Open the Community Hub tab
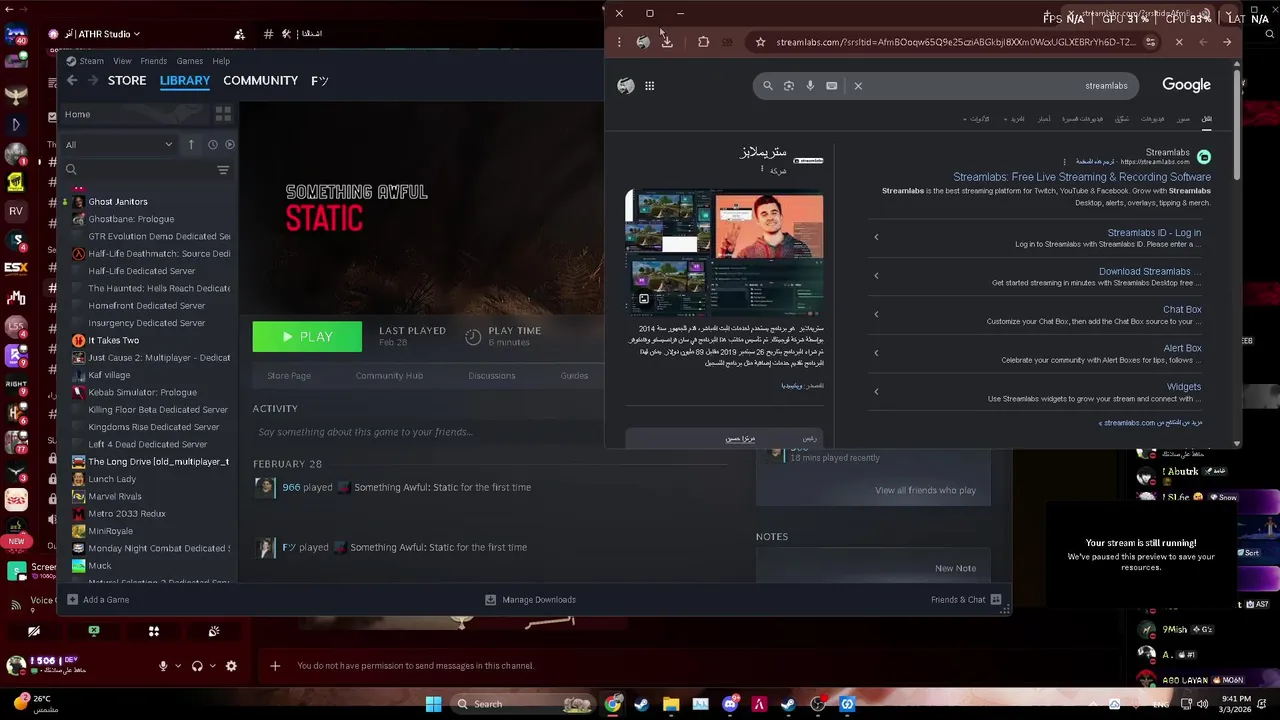Image resolution: width=1280 pixels, height=720 pixels. [x=389, y=376]
